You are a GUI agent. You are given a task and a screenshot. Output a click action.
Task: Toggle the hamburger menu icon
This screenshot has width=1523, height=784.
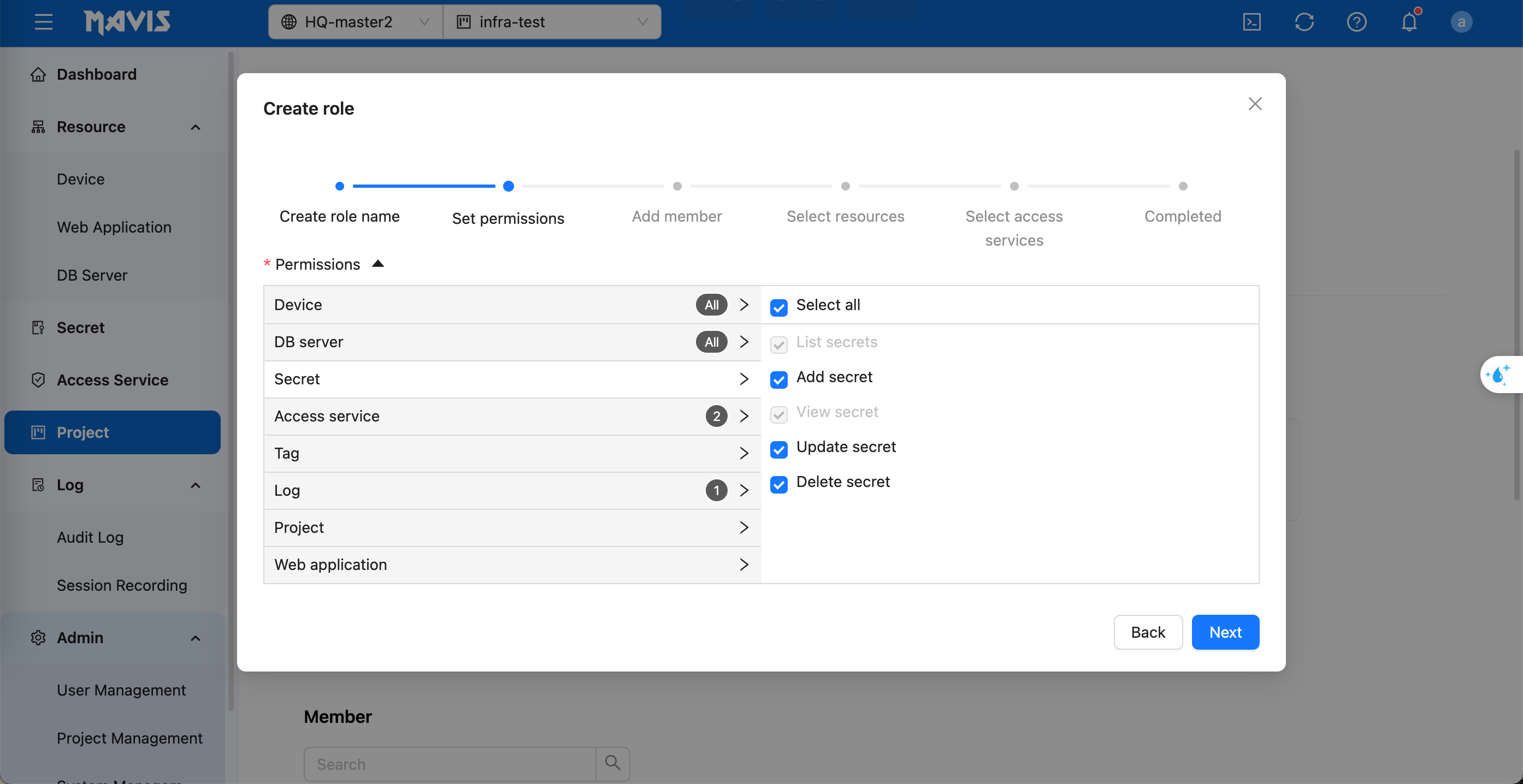pyautogui.click(x=43, y=22)
